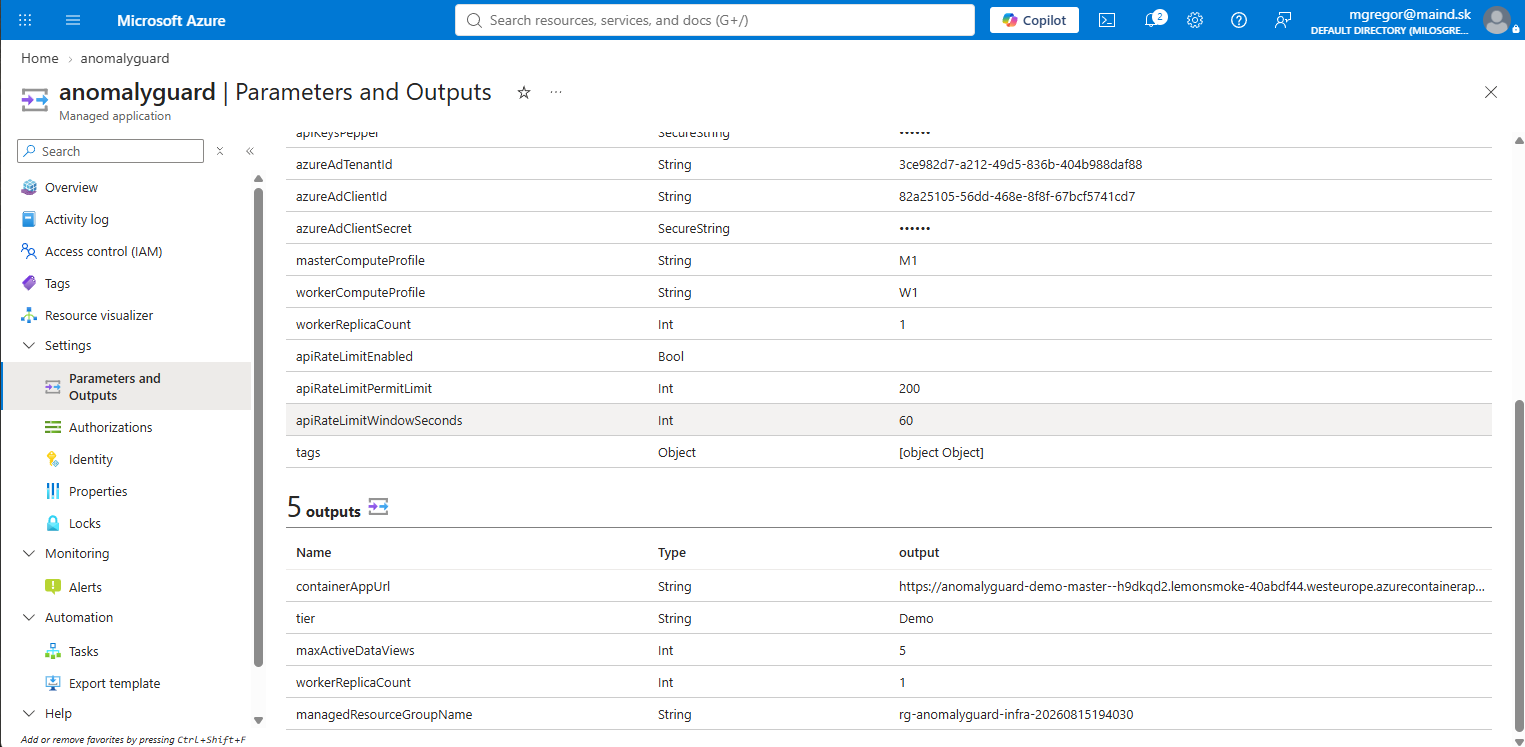Open the Help question mark icon
This screenshot has height=747, width=1525.
(1239, 20)
